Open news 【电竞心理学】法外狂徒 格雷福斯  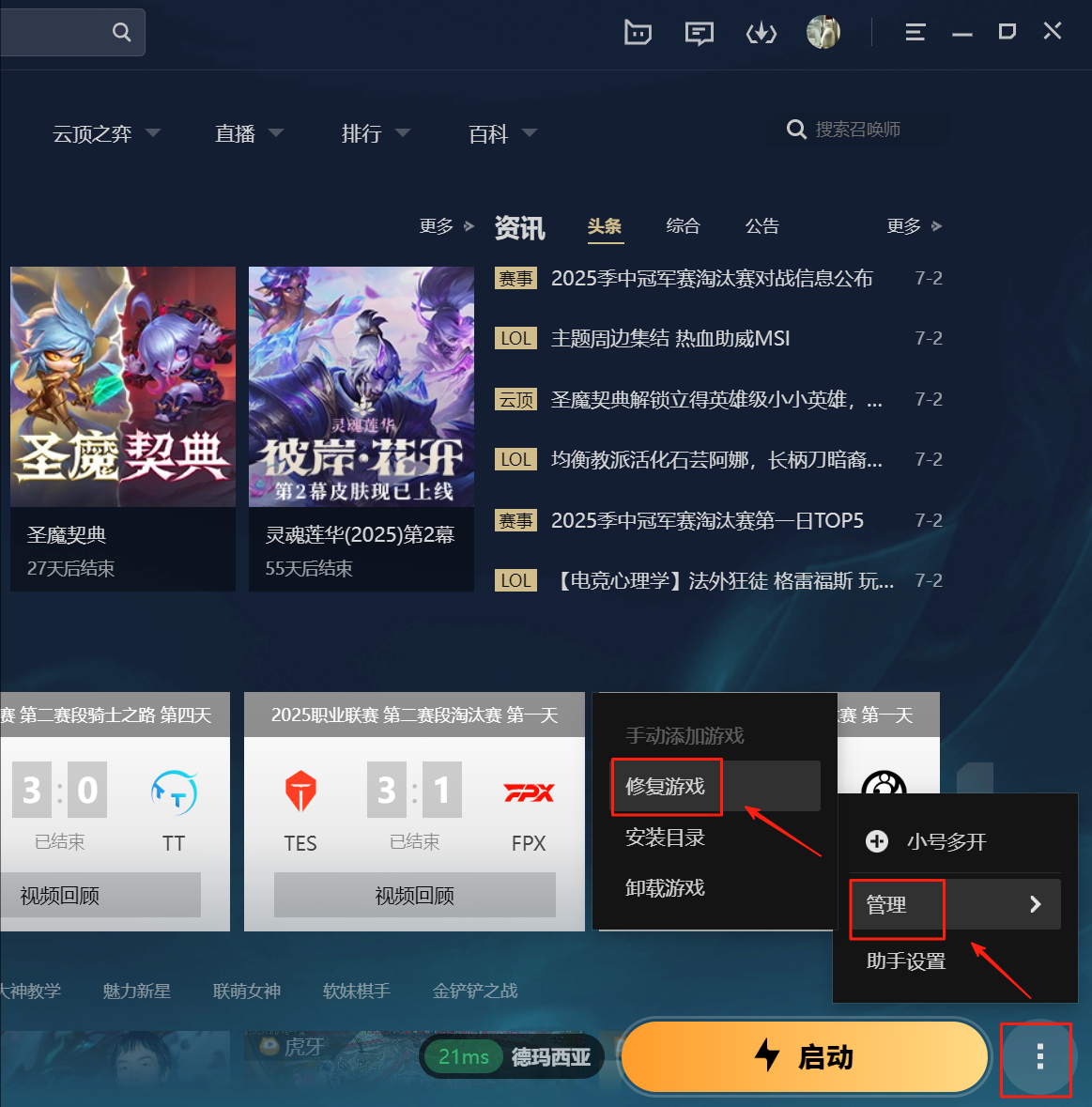click(x=723, y=580)
